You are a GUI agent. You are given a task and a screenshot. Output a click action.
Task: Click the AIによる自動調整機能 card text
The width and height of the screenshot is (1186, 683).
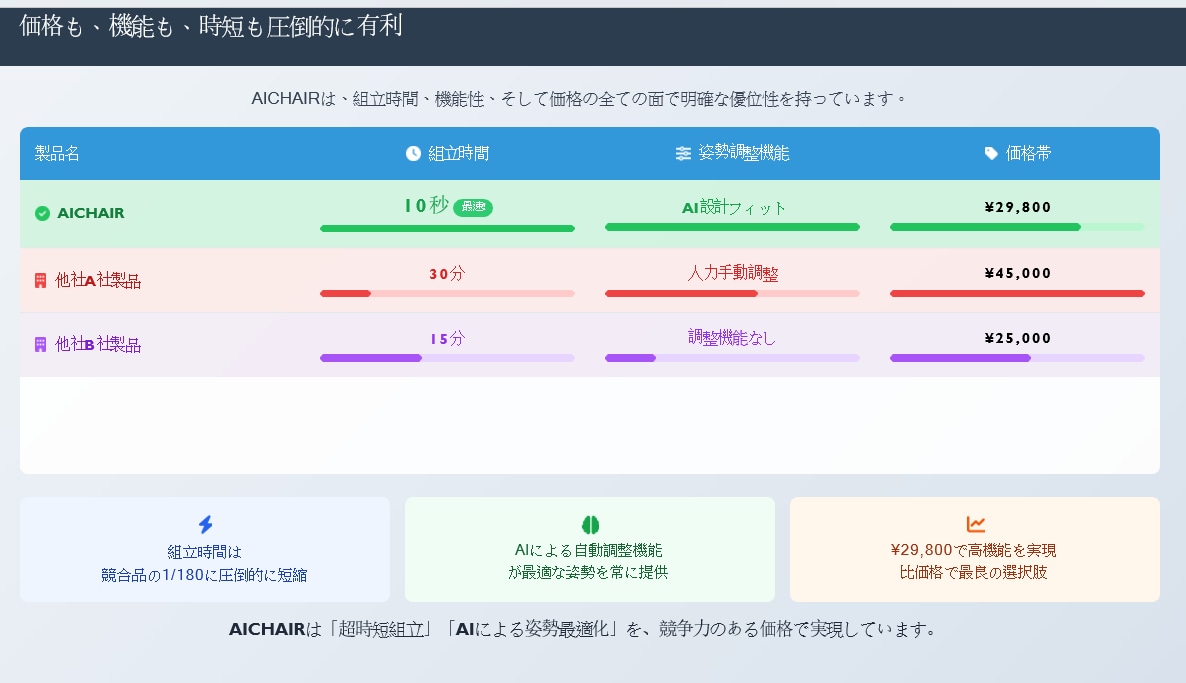pyautogui.click(x=588, y=550)
